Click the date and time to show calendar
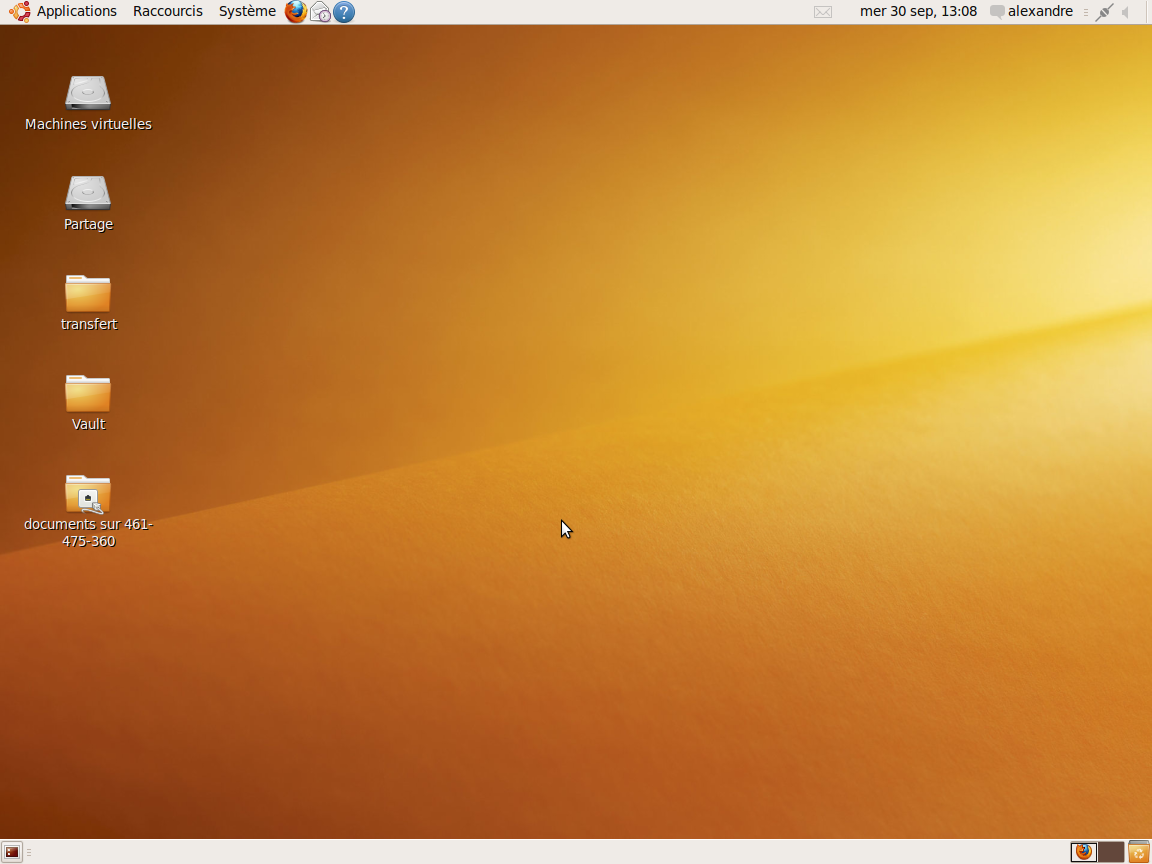The height and width of the screenshot is (864, 1152). (x=918, y=12)
